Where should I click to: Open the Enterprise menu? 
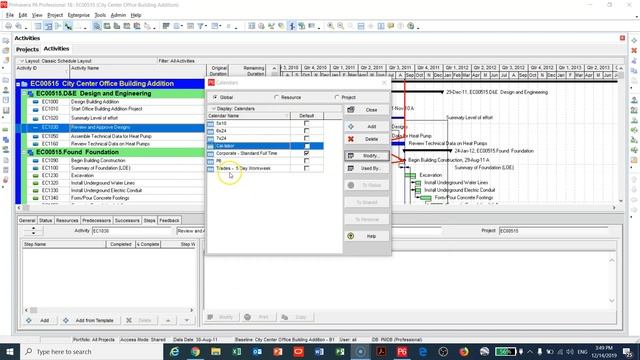(78, 15)
